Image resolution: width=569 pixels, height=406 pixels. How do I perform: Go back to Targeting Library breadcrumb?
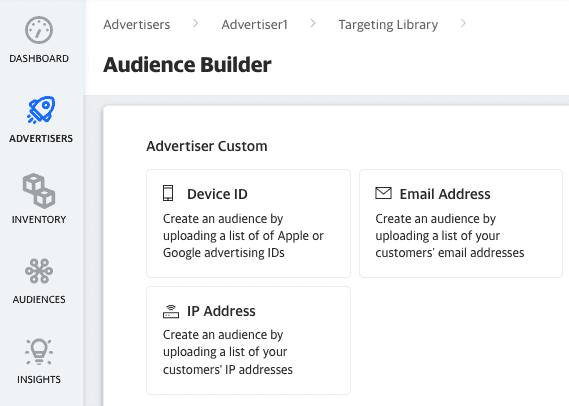click(x=388, y=25)
